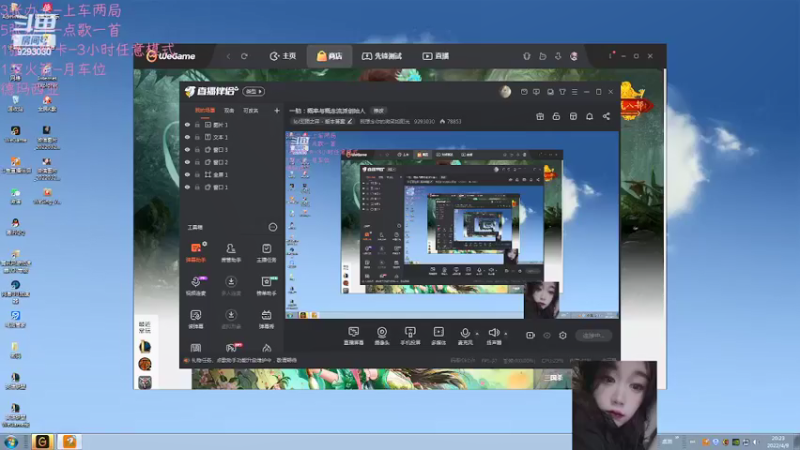Switch to the second scene tab
Viewport: 800px width, 450px height.
pos(229,110)
